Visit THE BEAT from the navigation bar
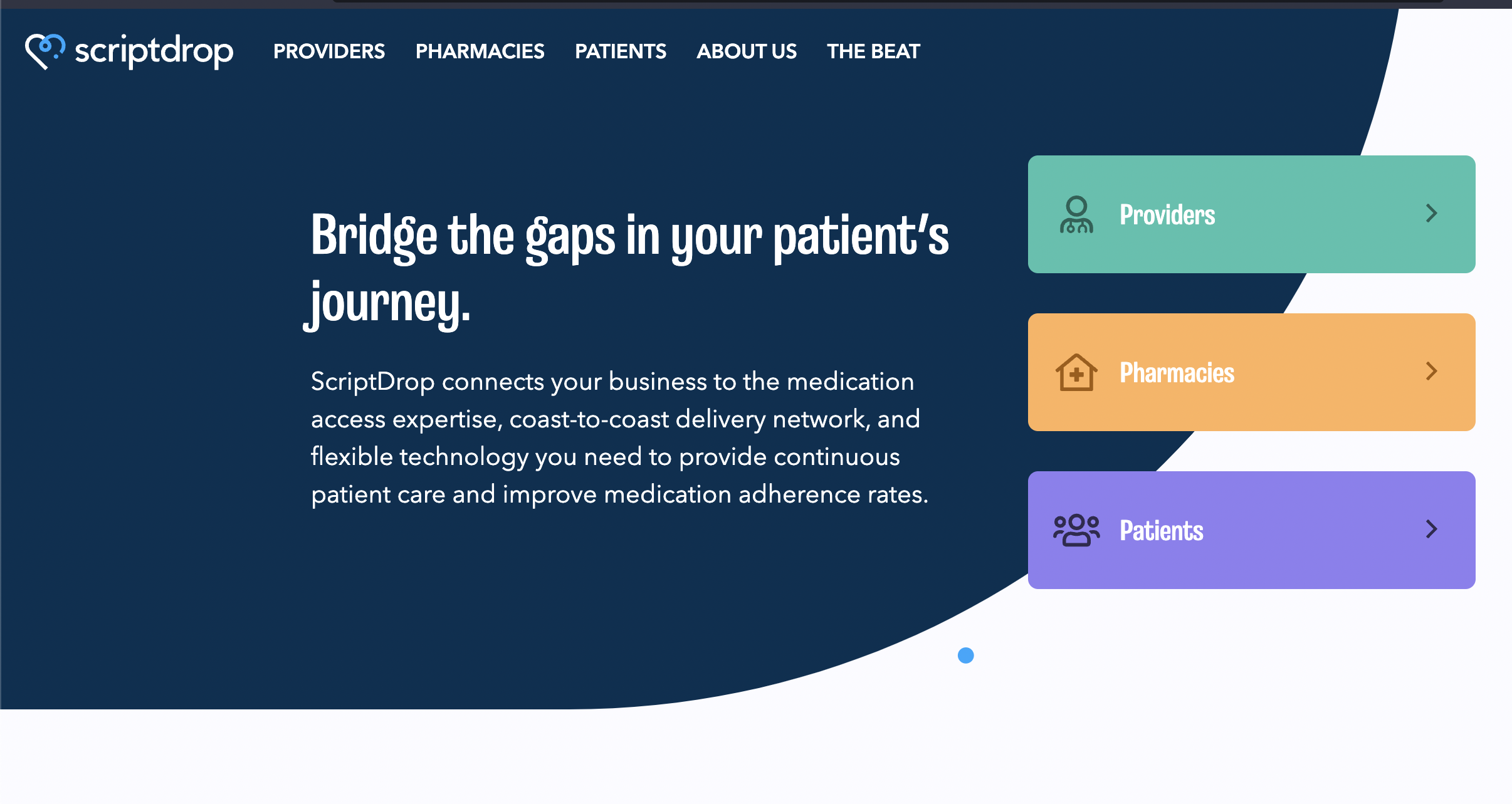This screenshot has height=804, width=1512. click(x=873, y=51)
